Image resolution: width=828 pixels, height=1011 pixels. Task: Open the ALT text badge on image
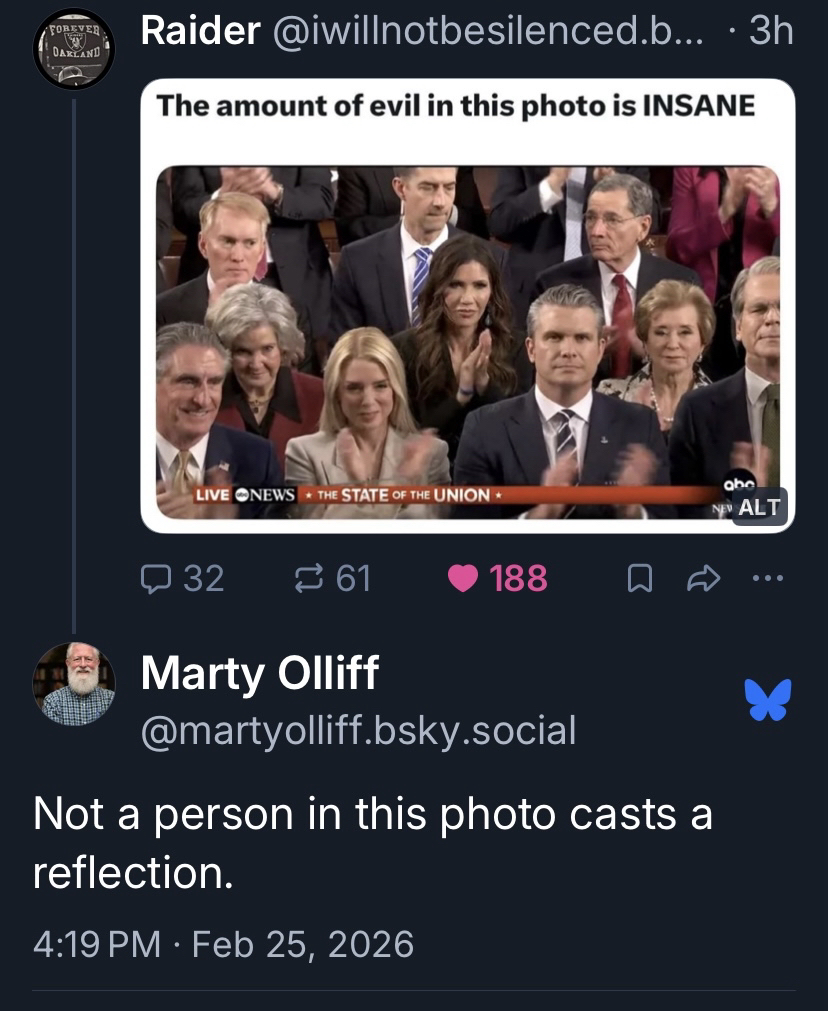click(759, 506)
